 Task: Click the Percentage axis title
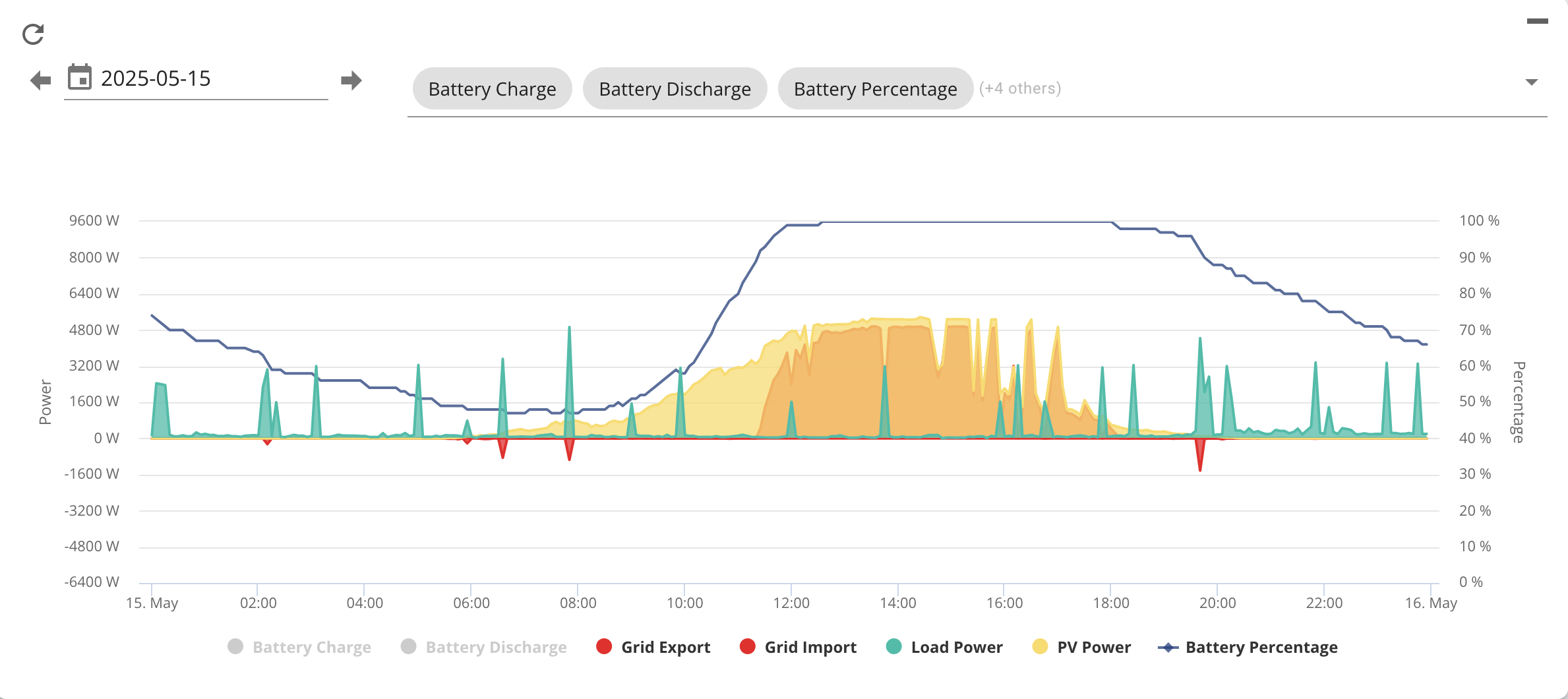tap(1519, 402)
